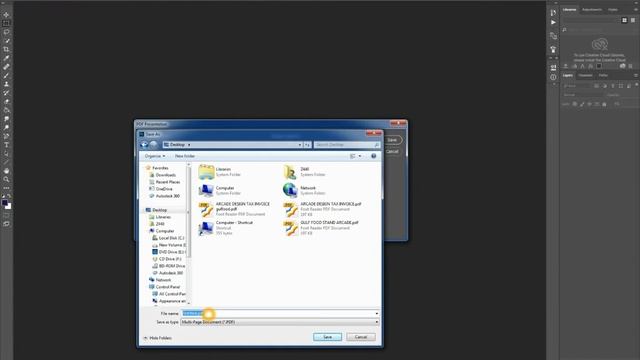This screenshot has height=360, width=640.
Task: Select the Computer - Shortcut item
Action: (226, 228)
